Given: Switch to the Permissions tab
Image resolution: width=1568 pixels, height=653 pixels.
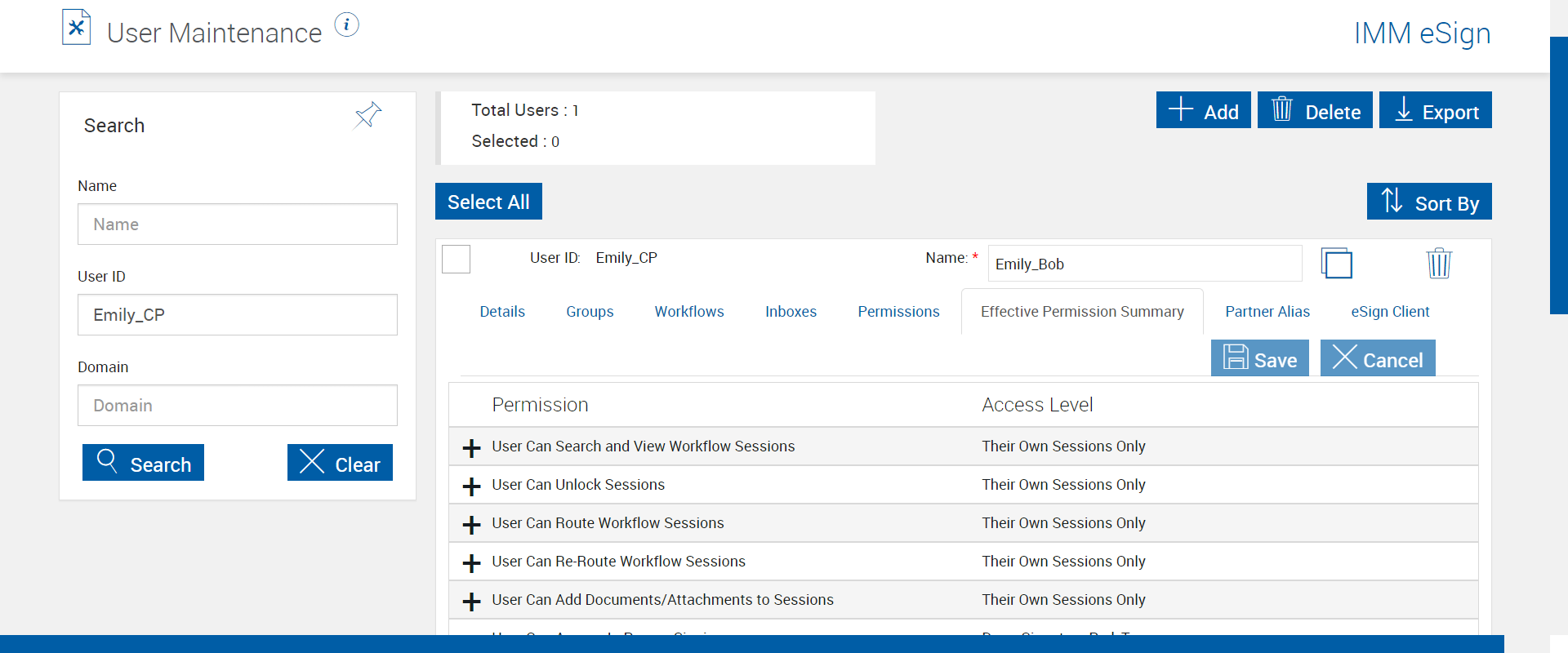Looking at the screenshot, I should coord(898,312).
